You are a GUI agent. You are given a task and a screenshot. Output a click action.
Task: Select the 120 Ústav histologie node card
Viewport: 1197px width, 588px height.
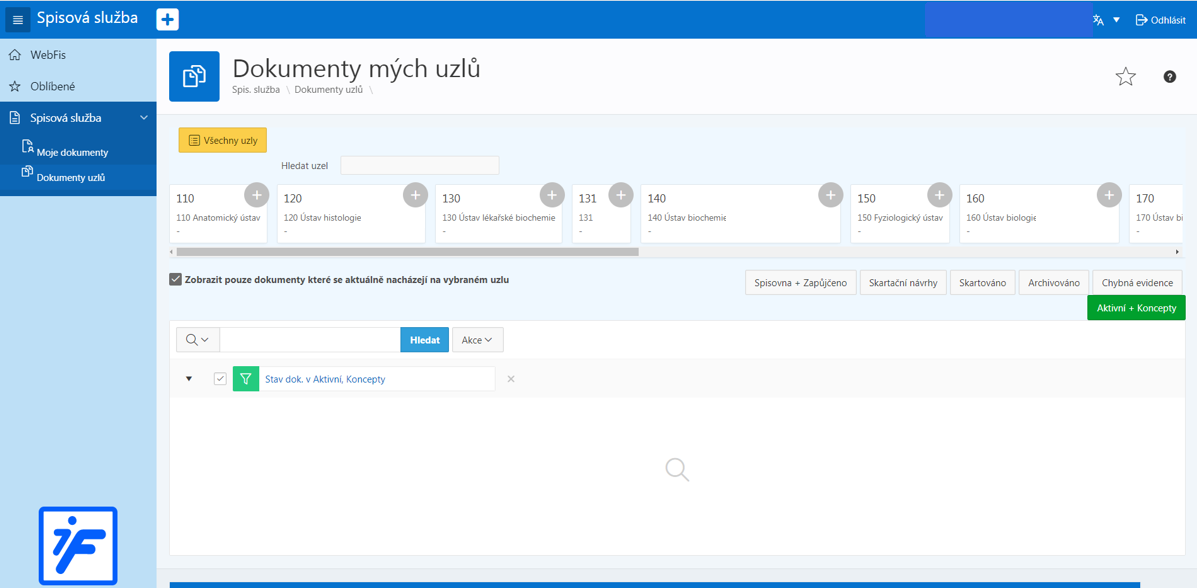tap(350, 214)
